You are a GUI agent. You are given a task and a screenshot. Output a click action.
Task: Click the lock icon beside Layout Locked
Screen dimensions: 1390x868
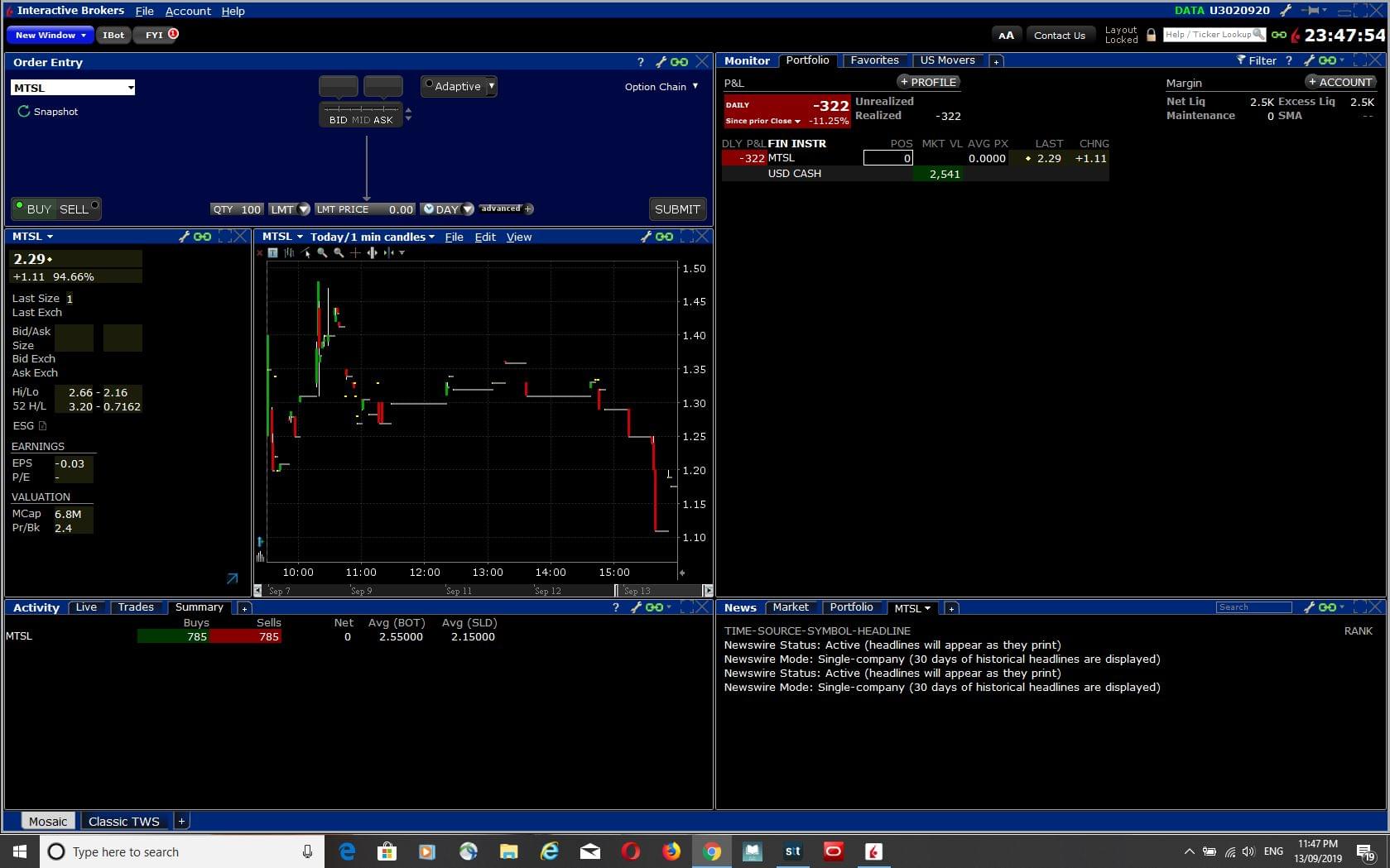(1151, 35)
